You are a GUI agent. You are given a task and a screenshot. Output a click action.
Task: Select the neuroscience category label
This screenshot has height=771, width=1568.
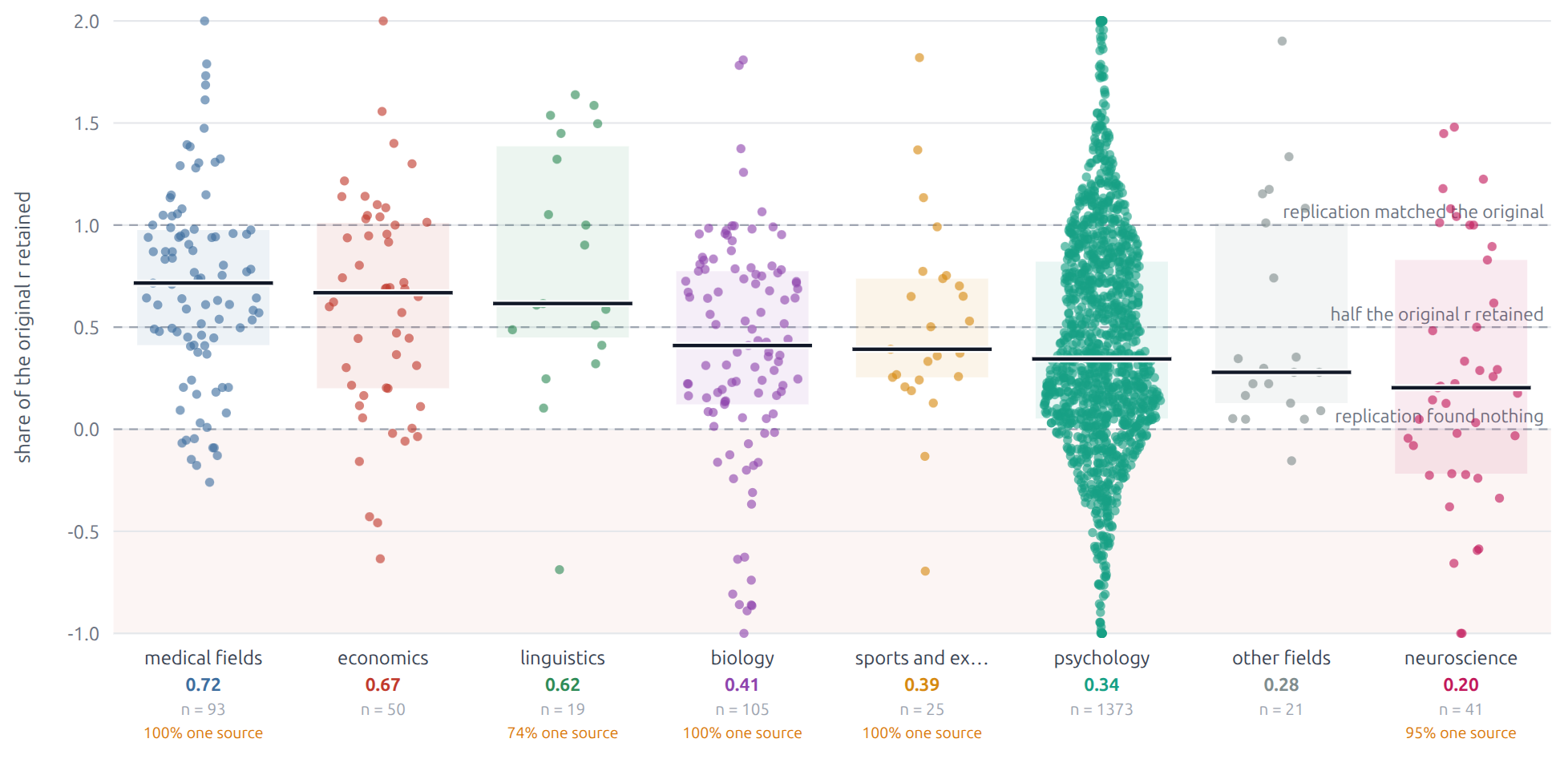point(1461,658)
